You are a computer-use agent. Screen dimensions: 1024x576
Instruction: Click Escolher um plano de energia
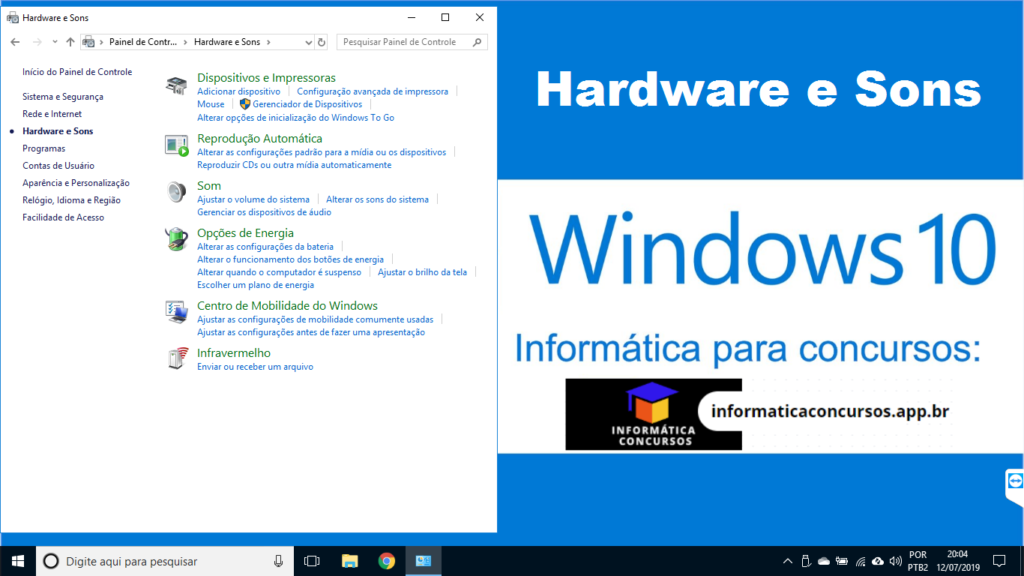(x=255, y=285)
